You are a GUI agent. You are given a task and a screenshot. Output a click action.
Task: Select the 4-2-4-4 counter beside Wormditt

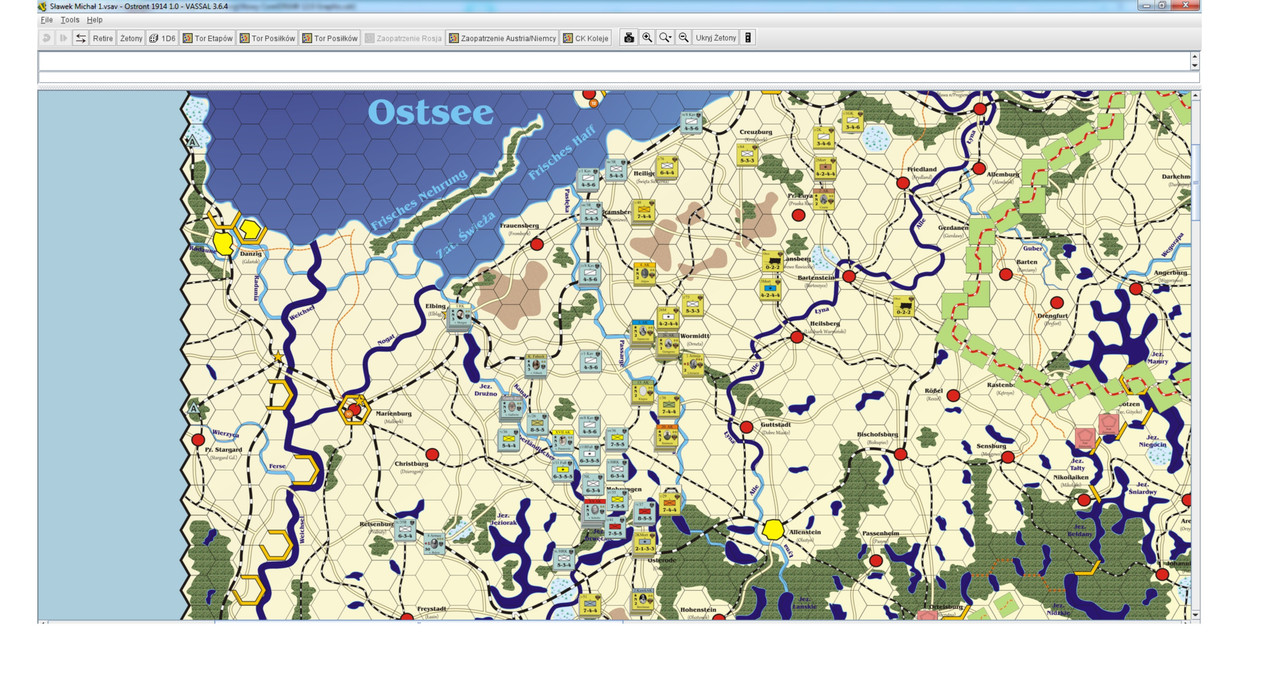point(667,317)
